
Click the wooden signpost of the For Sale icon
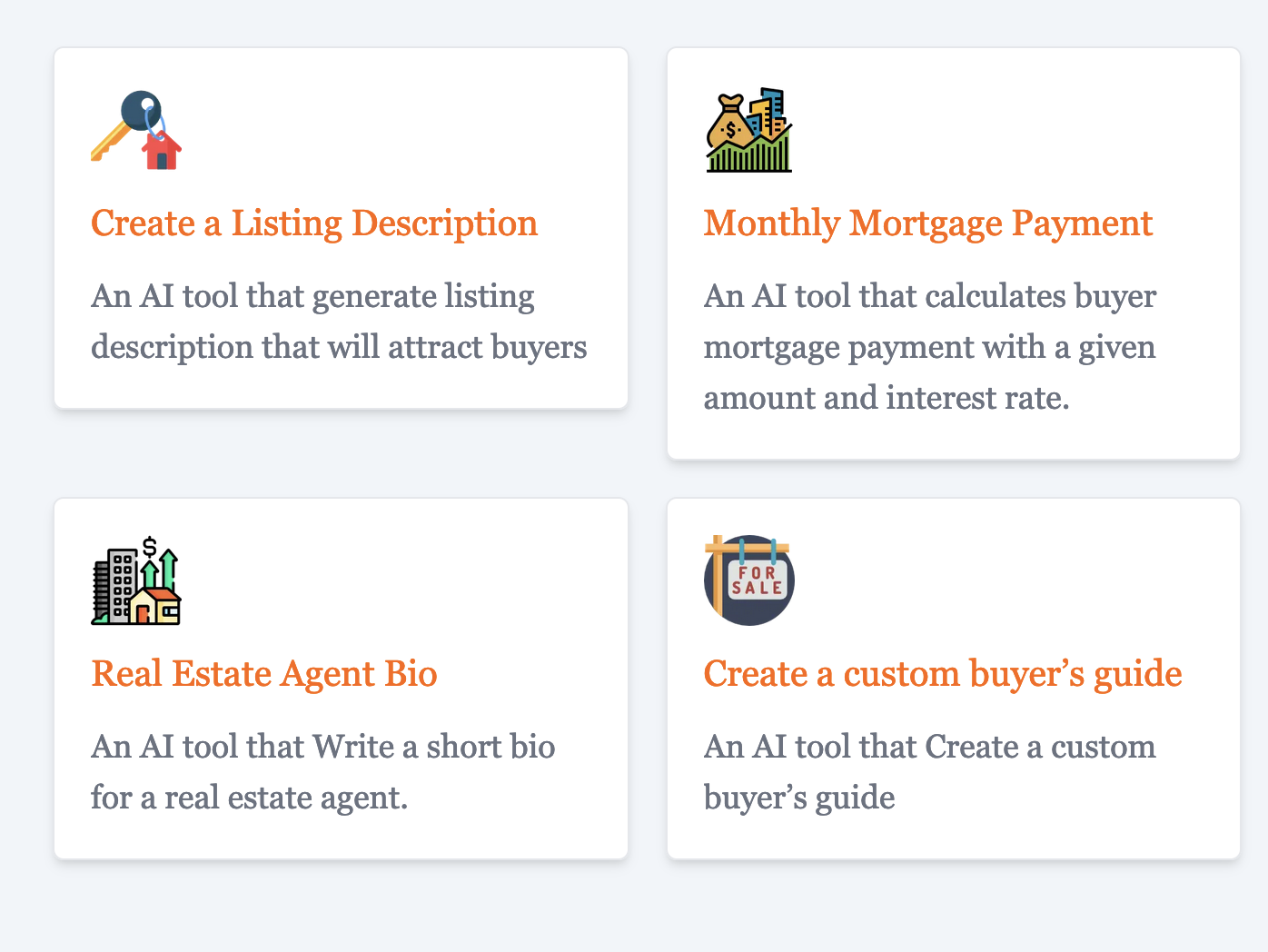pos(717,575)
